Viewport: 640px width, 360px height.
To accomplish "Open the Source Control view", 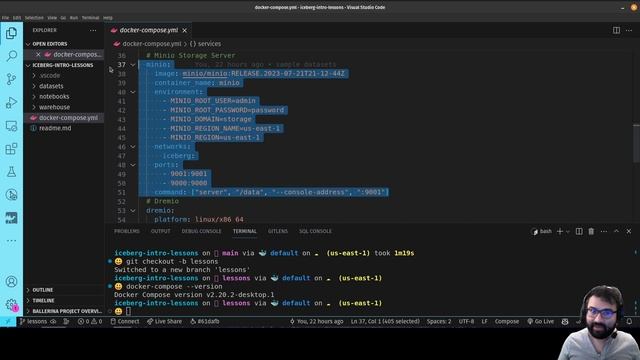I will click(x=11, y=79).
